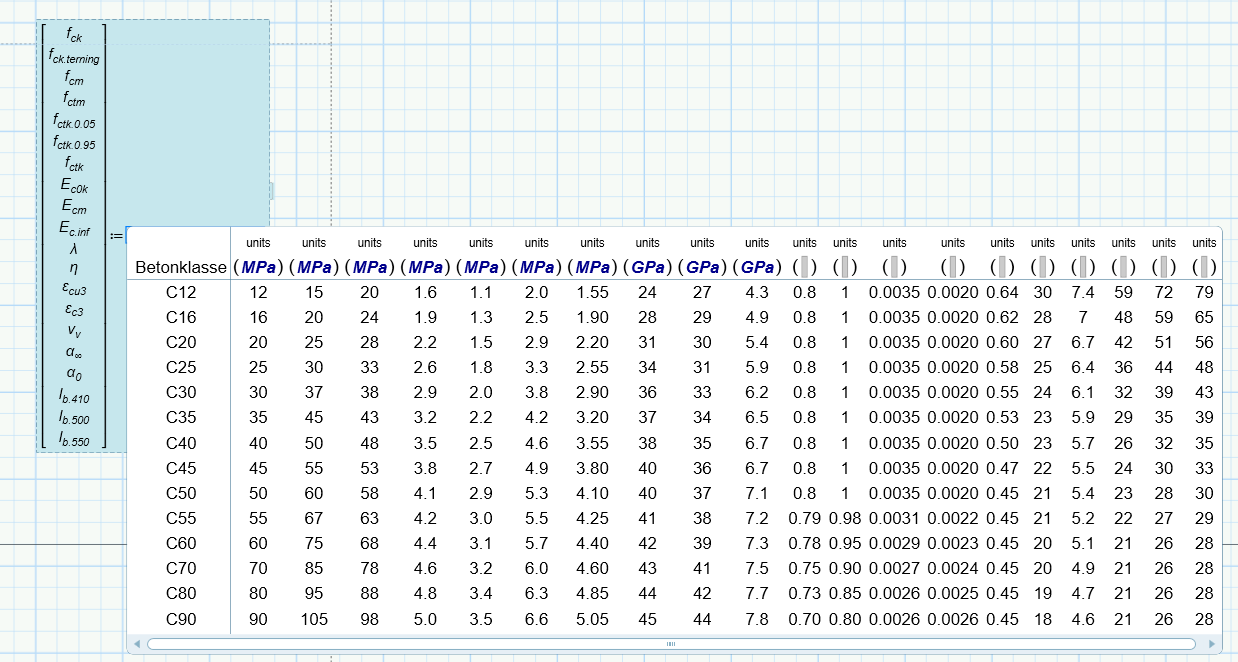Click the := definition operator
The height and width of the screenshot is (662, 1238).
click(x=116, y=236)
